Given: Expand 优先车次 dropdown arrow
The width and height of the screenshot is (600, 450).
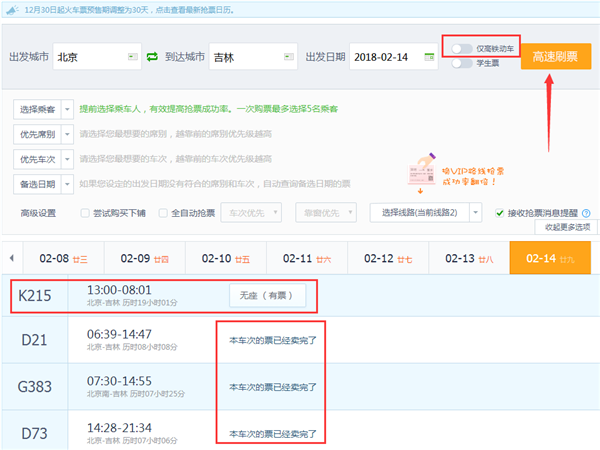Looking at the screenshot, I should [67, 160].
